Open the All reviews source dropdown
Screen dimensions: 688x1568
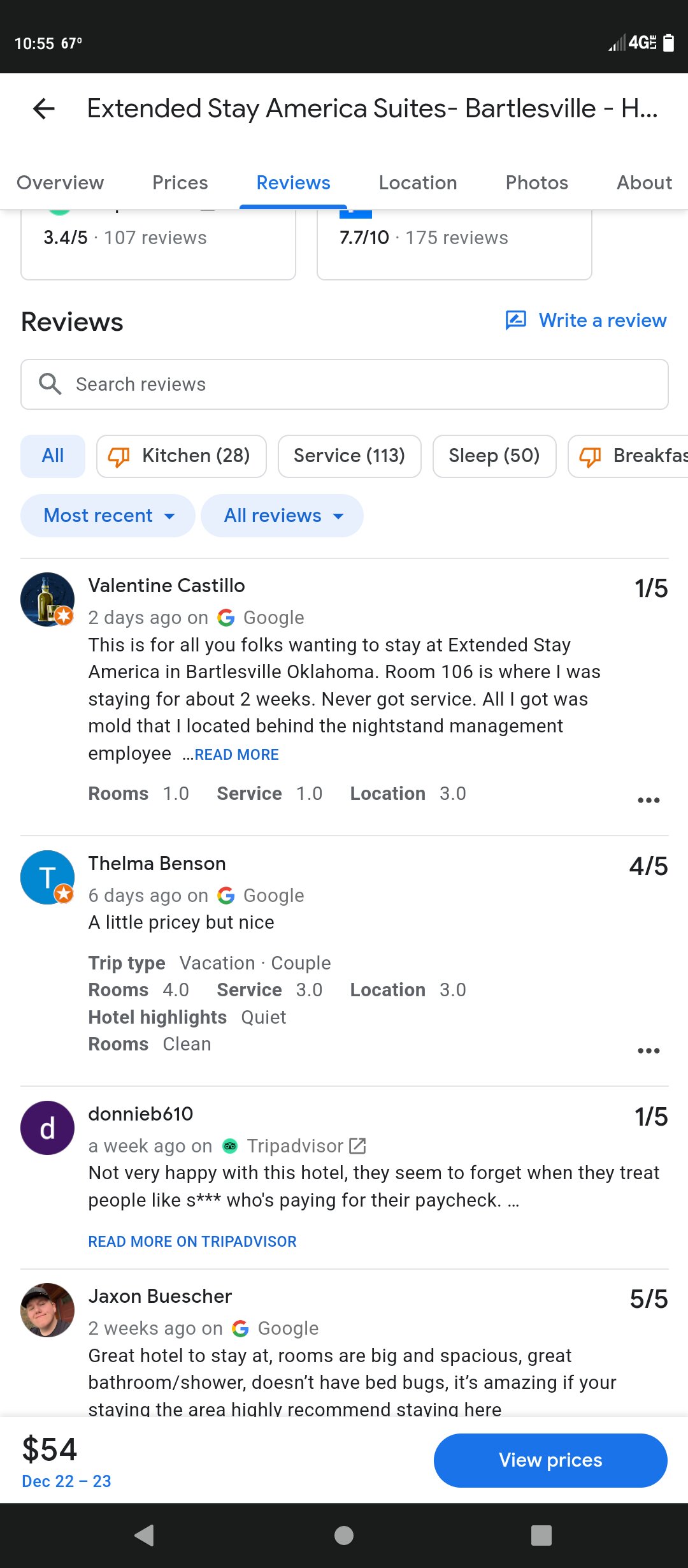[x=282, y=516]
